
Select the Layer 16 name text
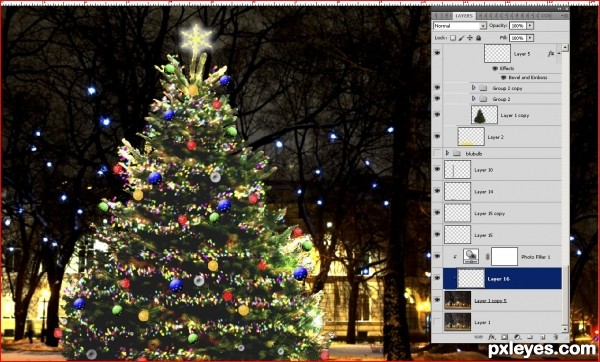click(x=499, y=279)
